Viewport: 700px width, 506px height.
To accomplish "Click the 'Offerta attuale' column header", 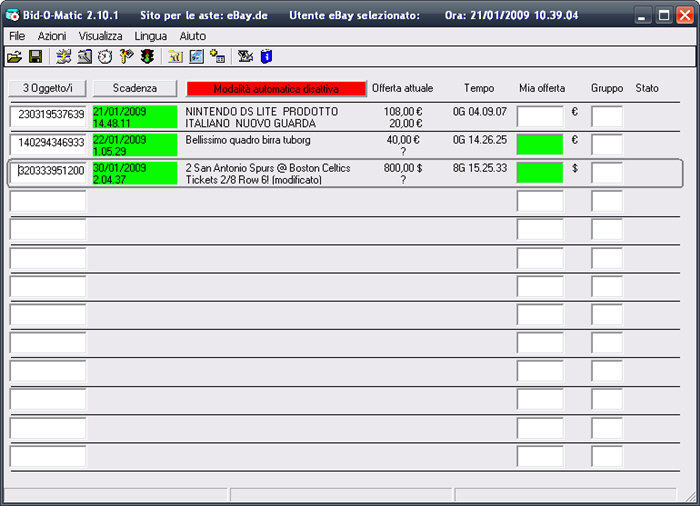I will click(x=402, y=88).
